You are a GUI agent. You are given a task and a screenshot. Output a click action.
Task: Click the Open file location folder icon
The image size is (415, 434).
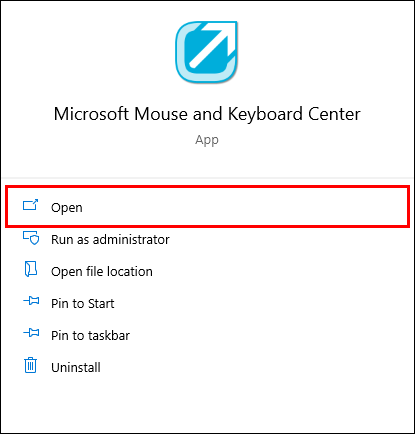pyautogui.click(x=30, y=269)
